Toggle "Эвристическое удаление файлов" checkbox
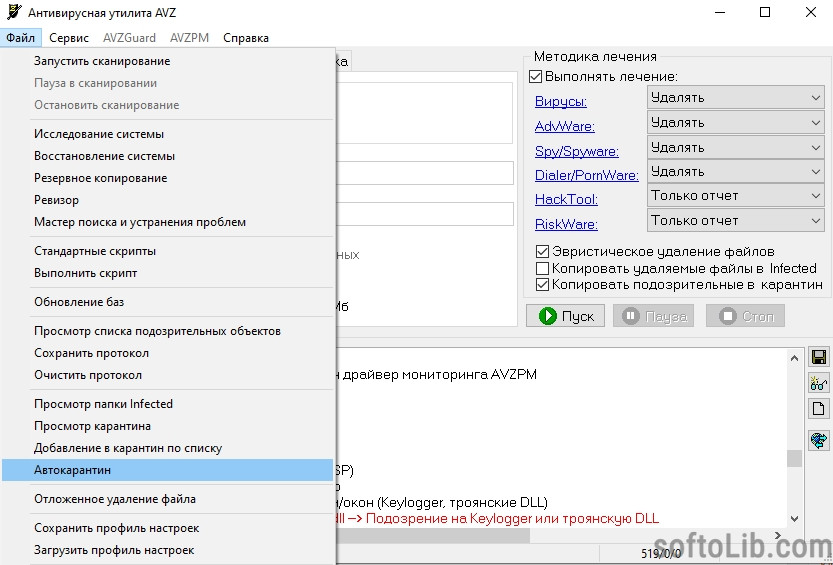Image resolution: width=833 pixels, height=565 pixels. (x=542, y=251)
